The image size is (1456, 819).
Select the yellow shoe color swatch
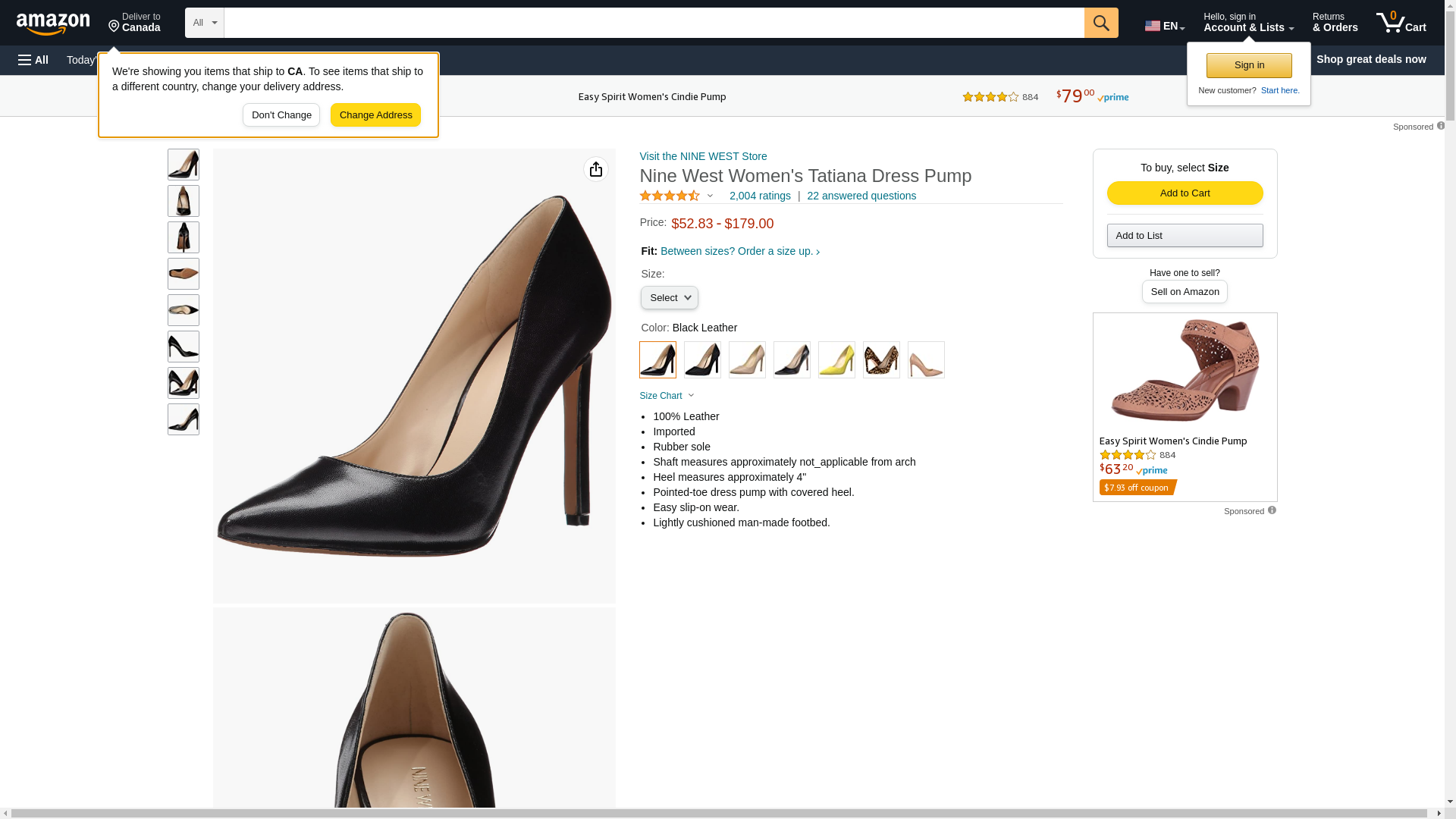[836, 359]
